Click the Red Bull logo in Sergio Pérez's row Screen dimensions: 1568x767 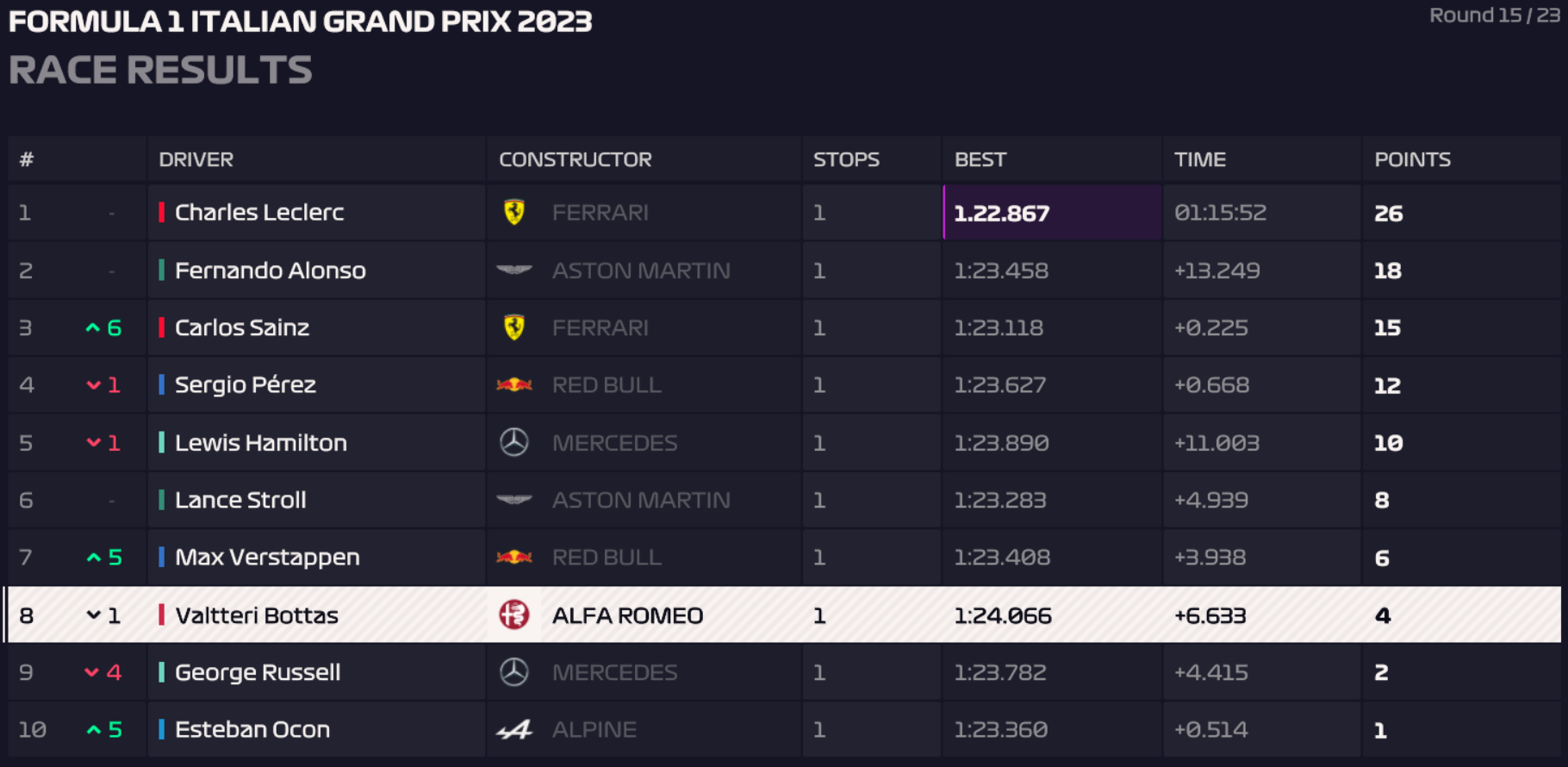tap(514, 385)
